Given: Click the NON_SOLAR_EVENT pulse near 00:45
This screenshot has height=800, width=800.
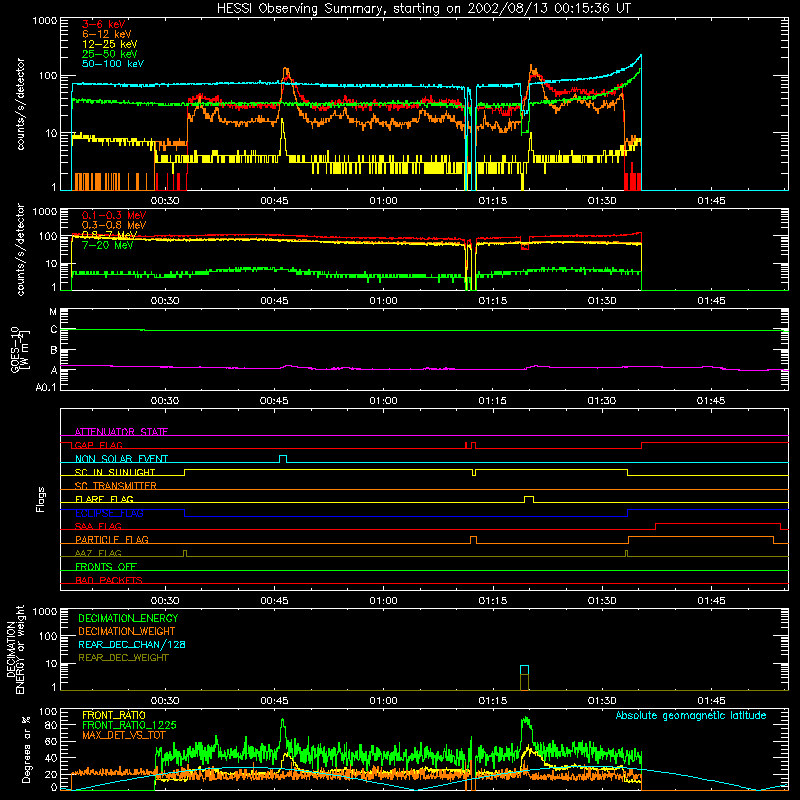Looking at the screenshot, I should point(283,459).
